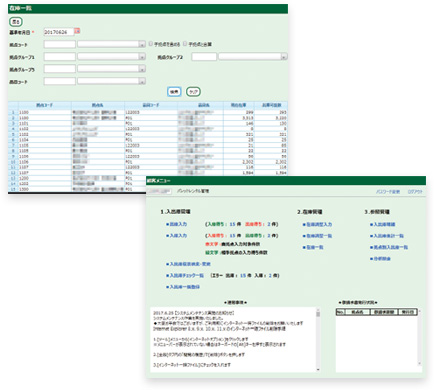434x390 pixels.
Task: Click the パスワード変更 link in the menu window
Action: click(x=388, y=192)
